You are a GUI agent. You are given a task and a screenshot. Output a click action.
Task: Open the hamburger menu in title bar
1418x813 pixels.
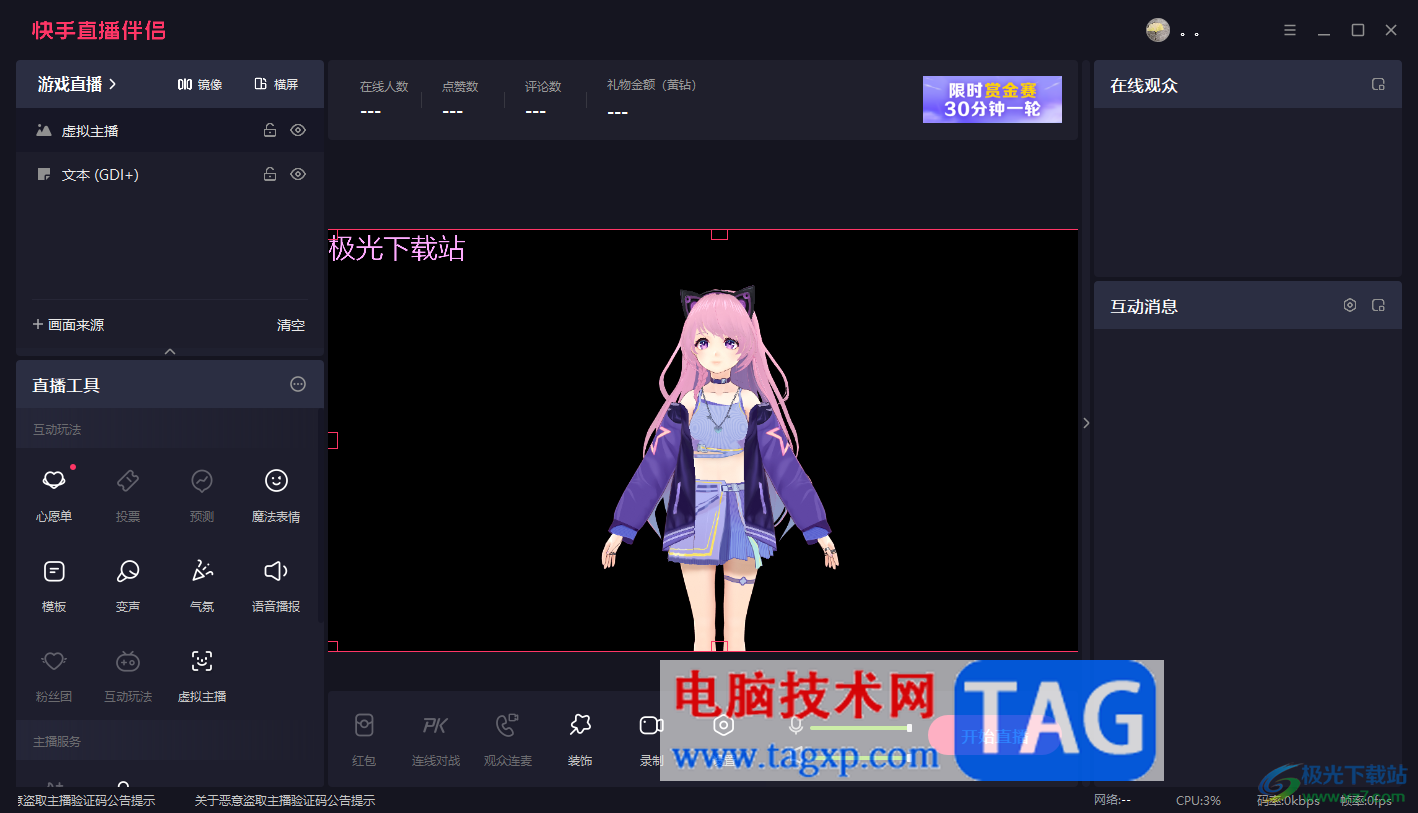coord(1290,30)
